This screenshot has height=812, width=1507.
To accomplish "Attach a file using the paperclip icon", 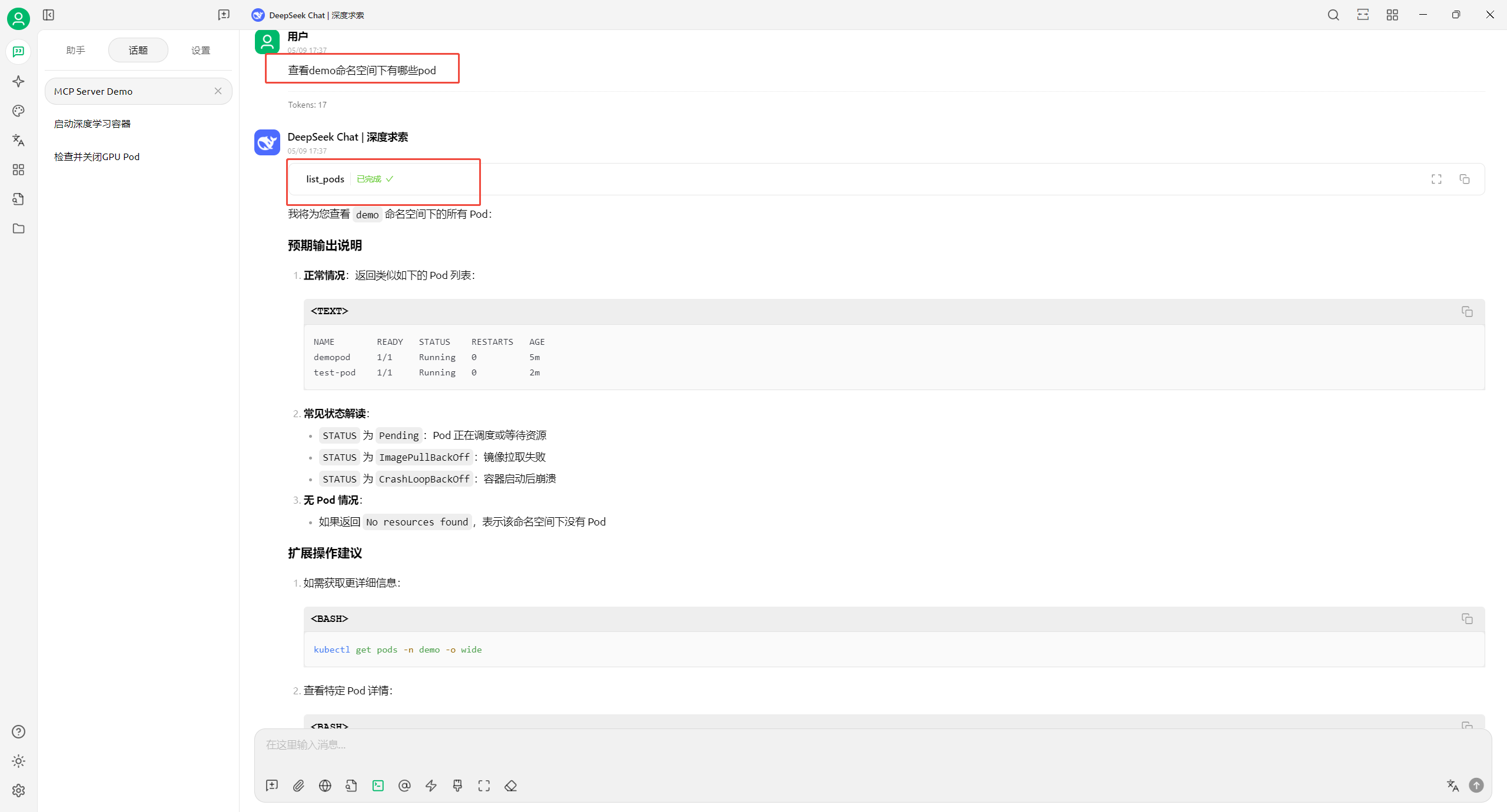I will tap(298, 786).
